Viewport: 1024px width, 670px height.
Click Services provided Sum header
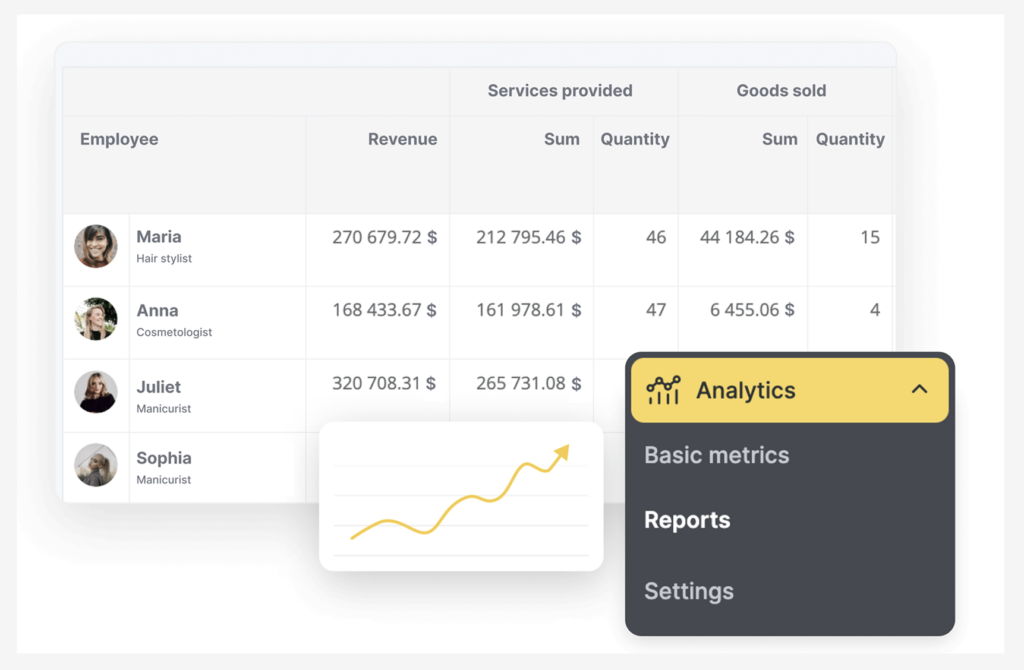pos(561,139)
